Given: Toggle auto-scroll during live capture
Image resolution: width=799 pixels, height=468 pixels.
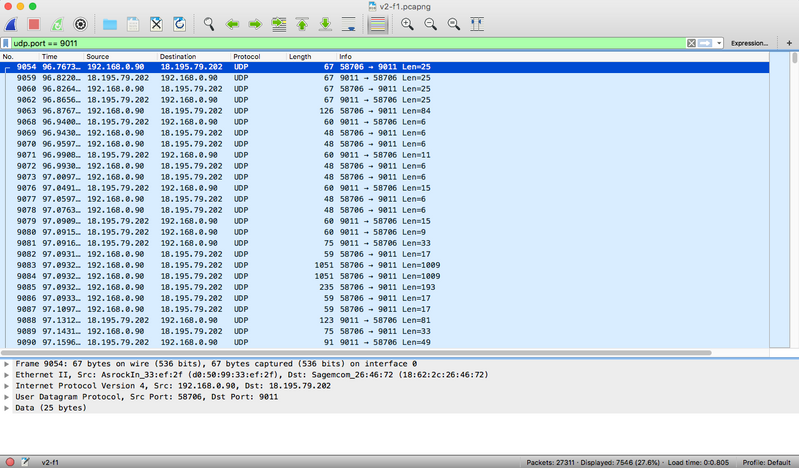Looking at the screenshot, I should (348, 24).
